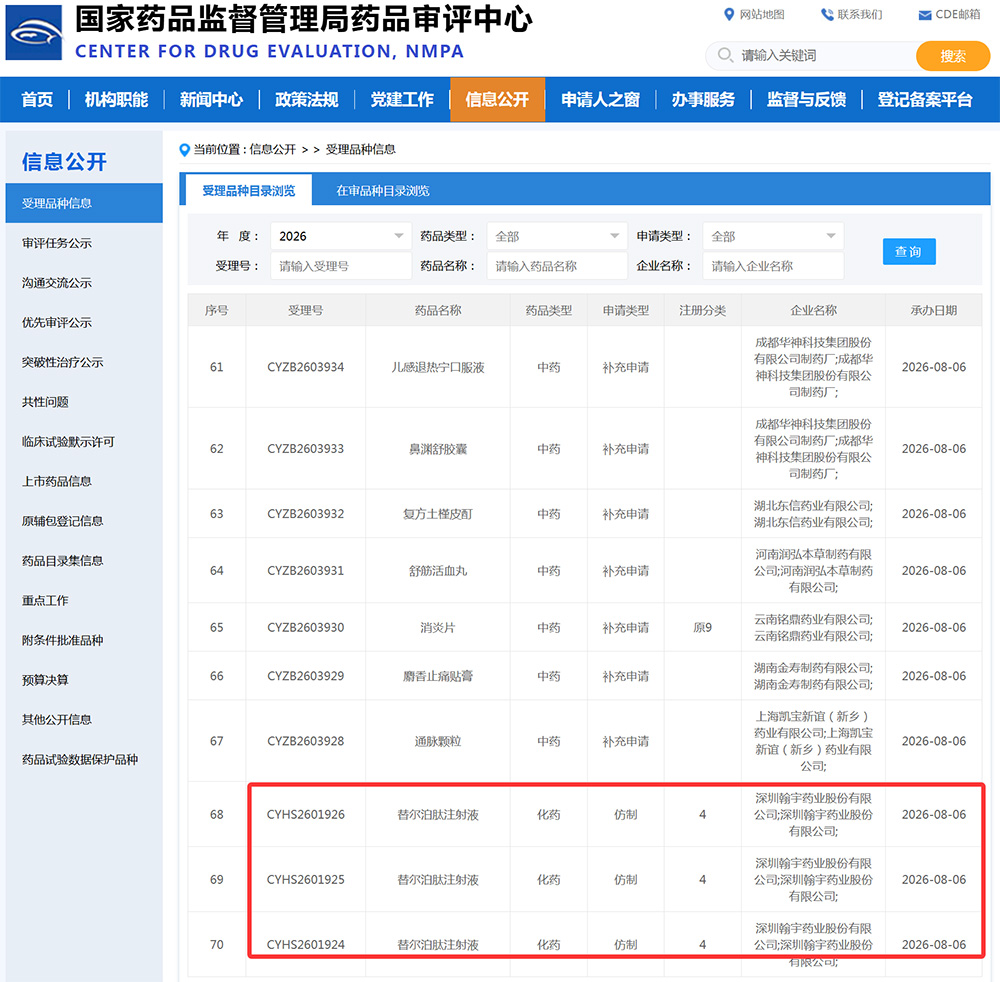1000x982 pixels.
Task: Click acceptance number CYZB2603933
Action: click(x=305, y=448)
